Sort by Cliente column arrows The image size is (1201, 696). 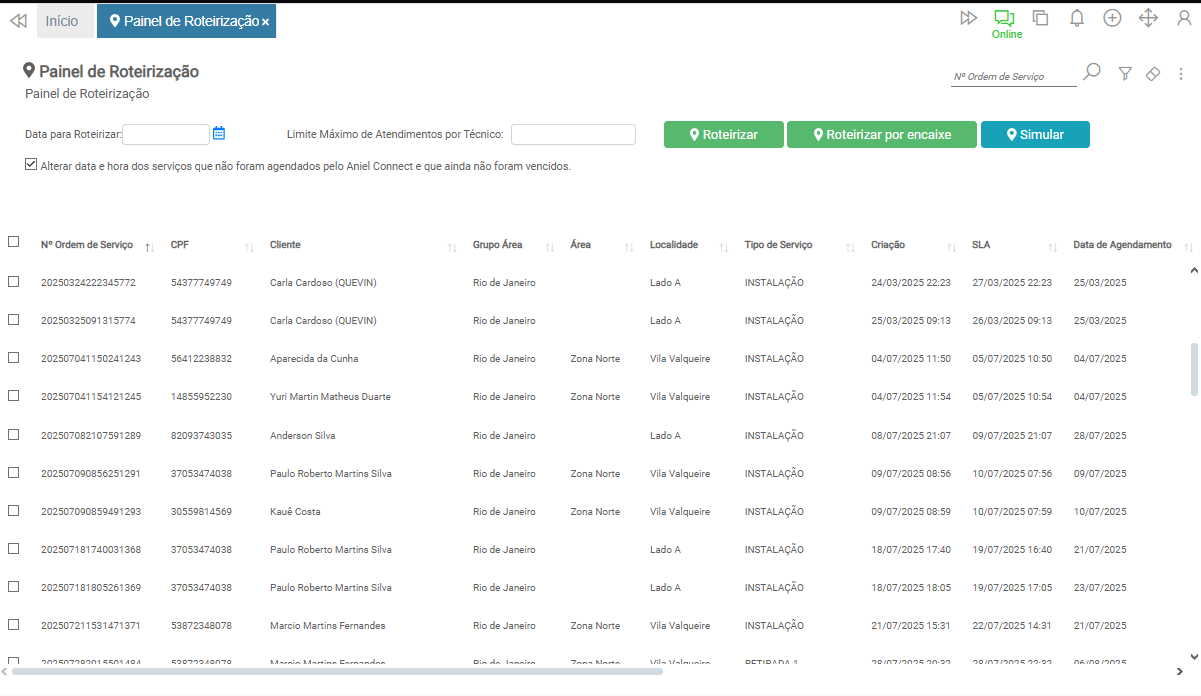(452, 246)
